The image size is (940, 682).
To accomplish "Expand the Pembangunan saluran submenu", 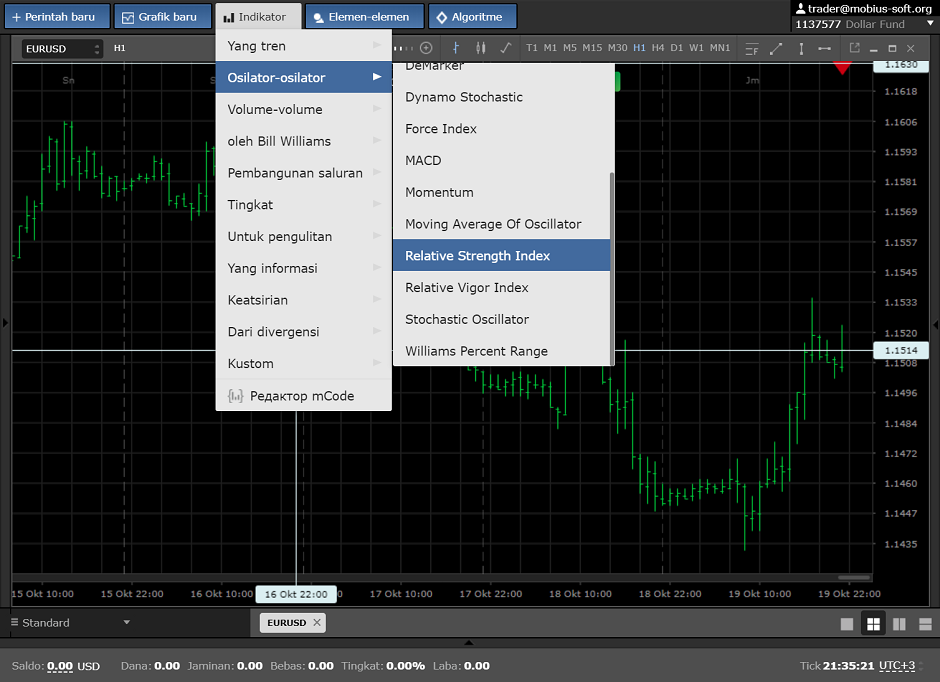I will point(303,173).
